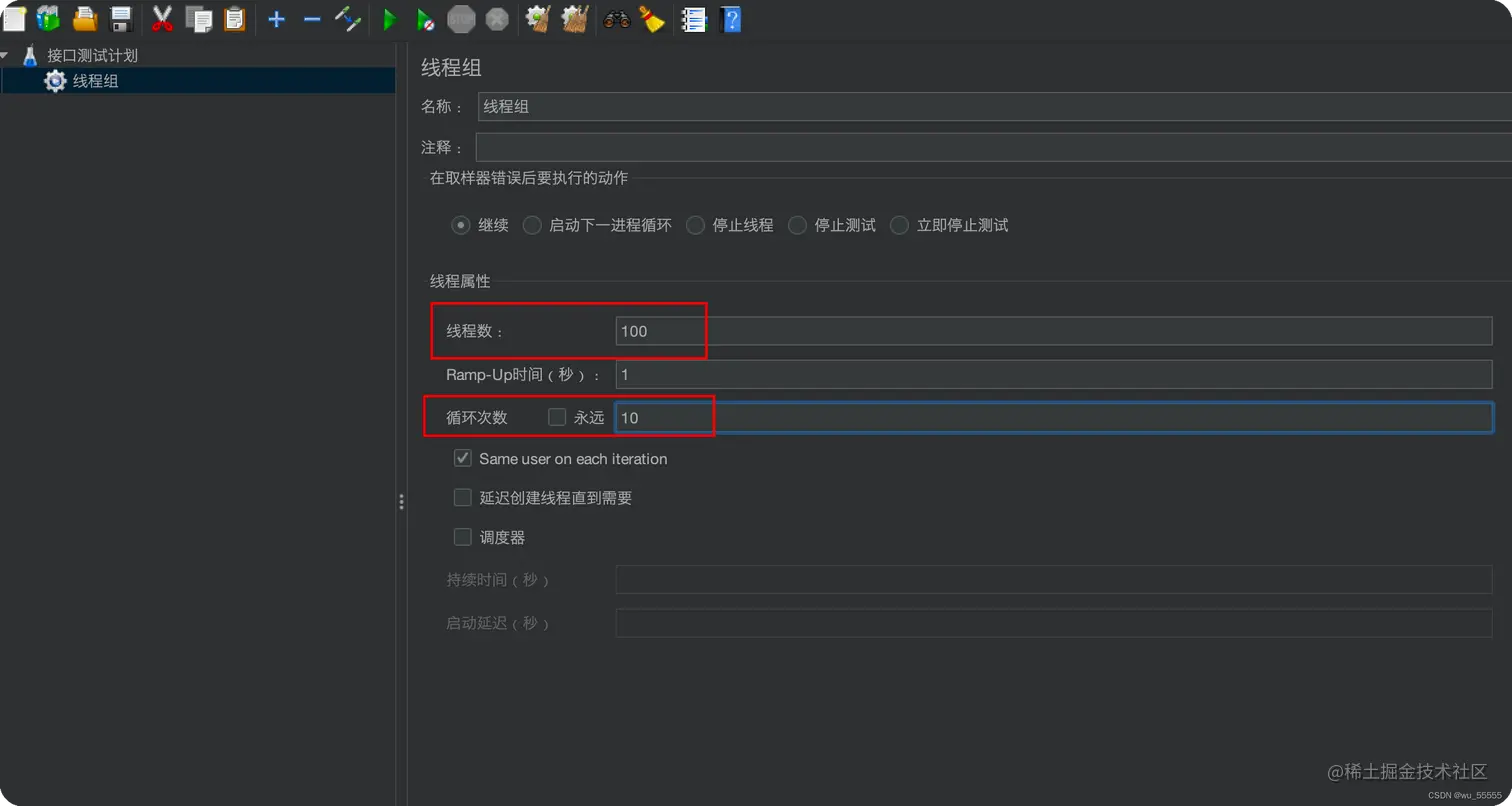Select the 停止测试 radio button

[x=797, y=225]
